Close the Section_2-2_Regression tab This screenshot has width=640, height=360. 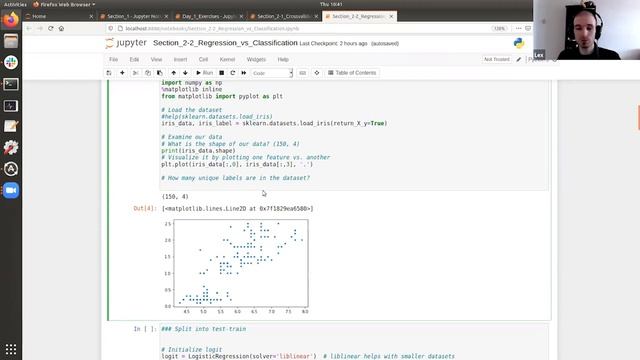391,16
